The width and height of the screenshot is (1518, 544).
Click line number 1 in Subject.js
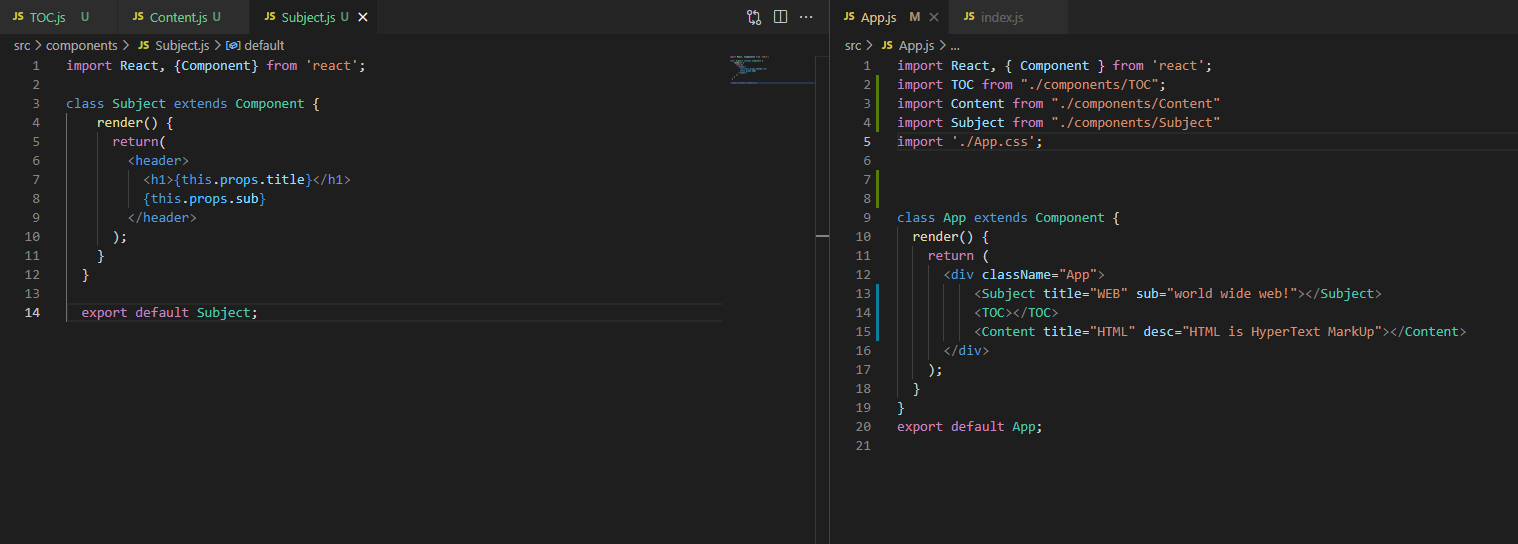click(x=36, y=65)
